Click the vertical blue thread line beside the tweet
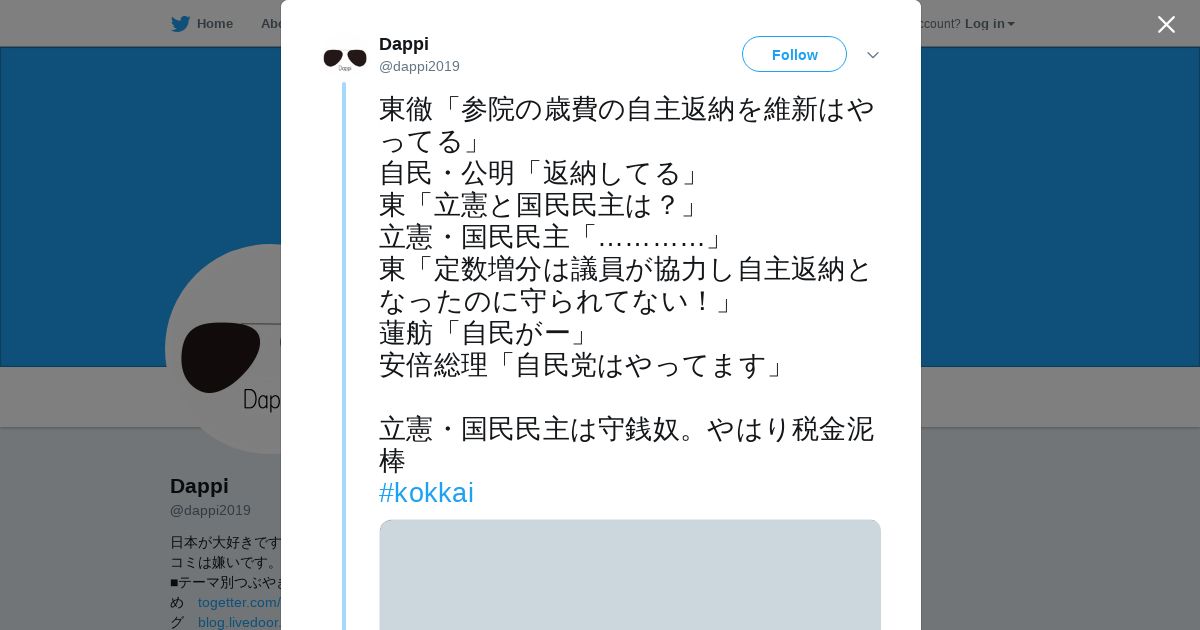 pyautogui.click(x=344, y=350)
